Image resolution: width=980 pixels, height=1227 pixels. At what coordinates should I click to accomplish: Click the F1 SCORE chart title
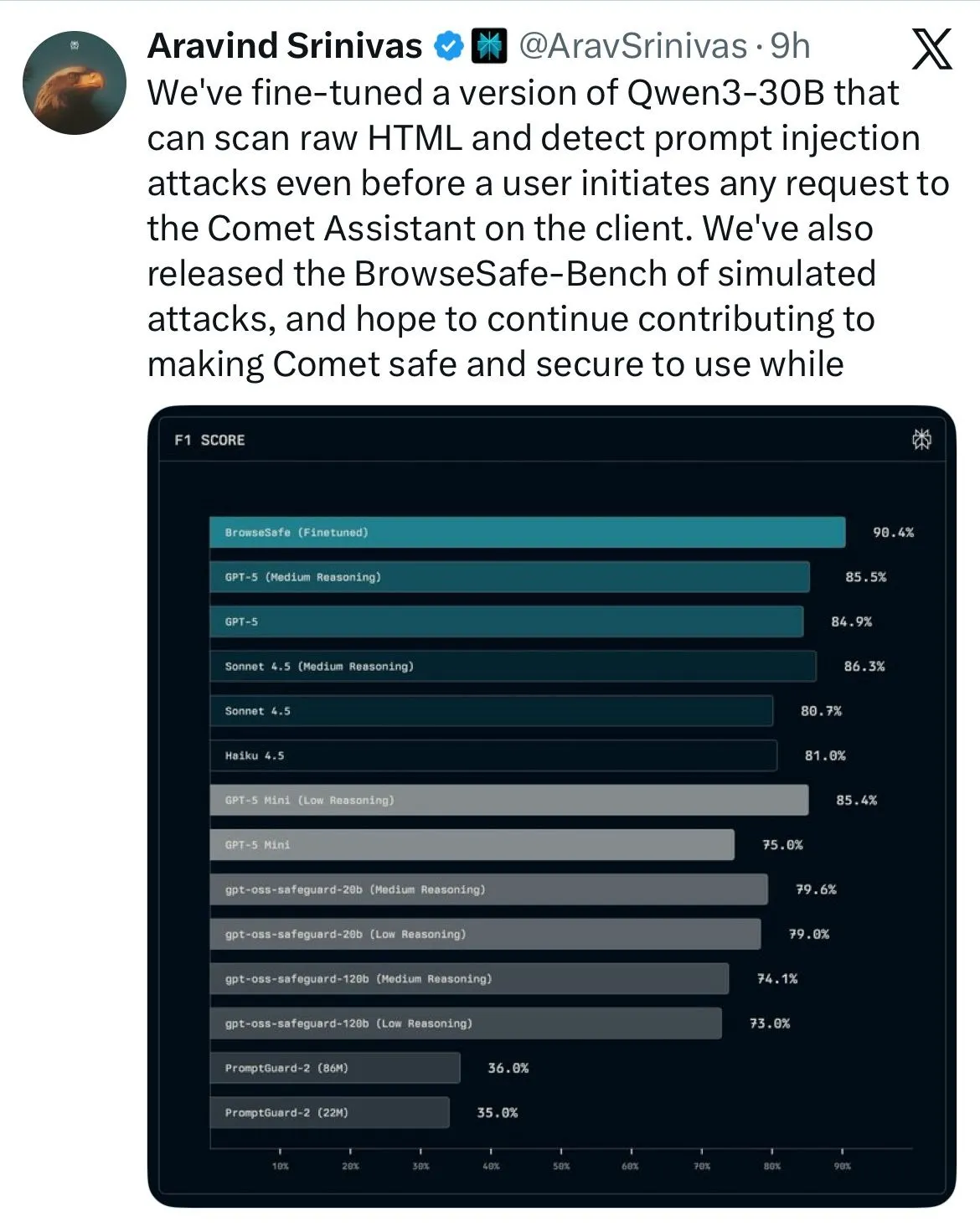(209, 441)
